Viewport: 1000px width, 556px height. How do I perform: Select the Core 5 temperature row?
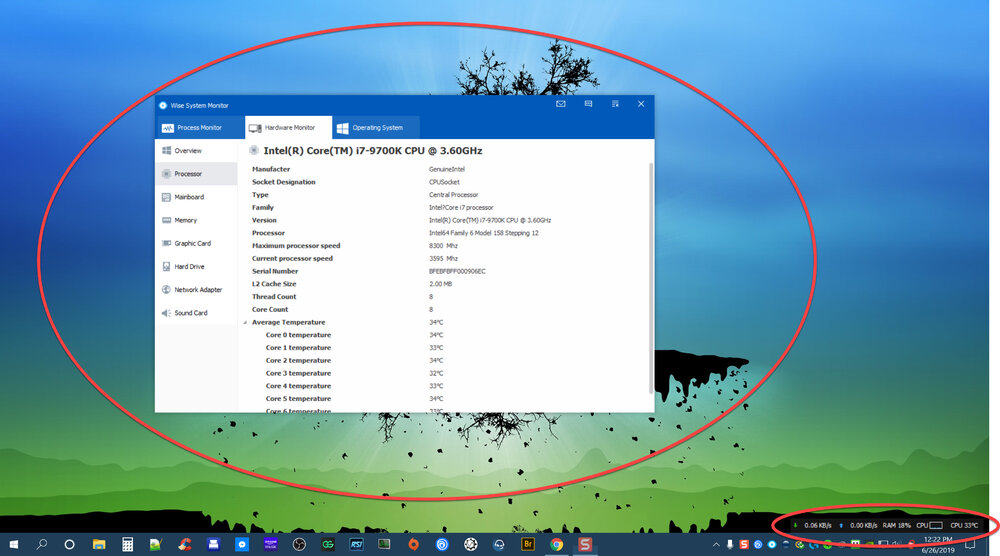click(445, 399)
